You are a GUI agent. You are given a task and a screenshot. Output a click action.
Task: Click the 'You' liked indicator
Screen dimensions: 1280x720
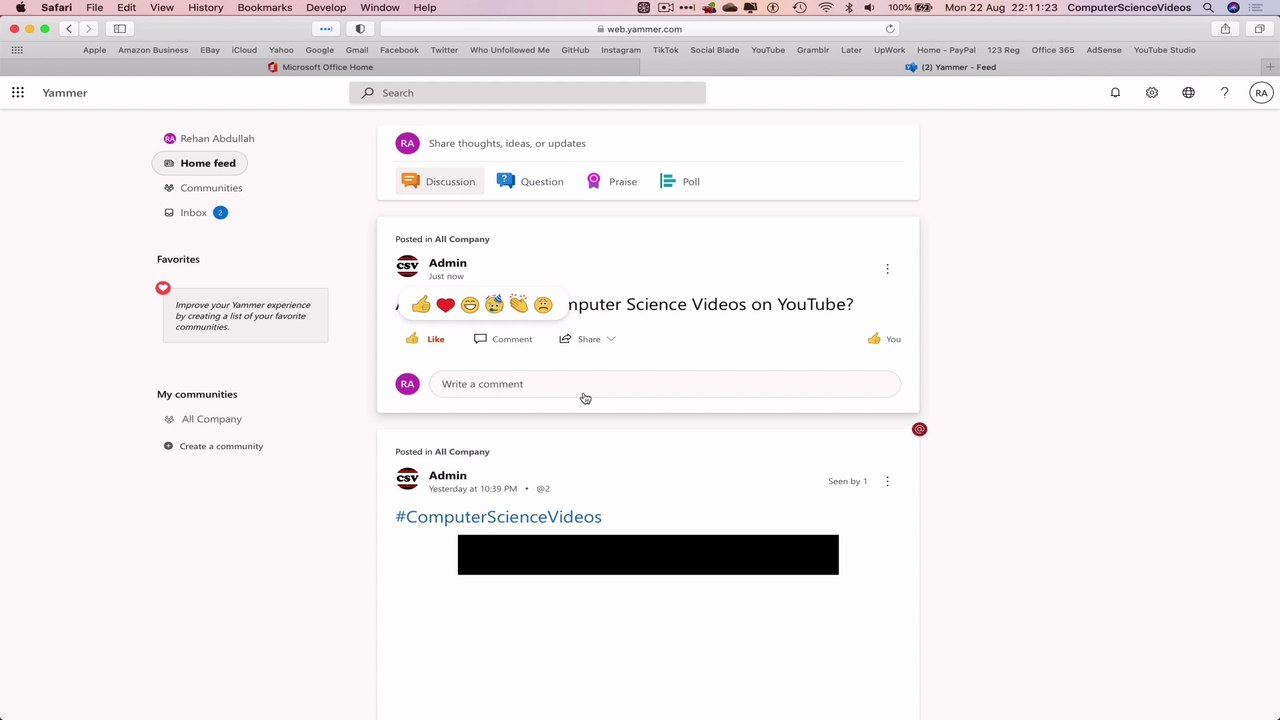point(884,339)
